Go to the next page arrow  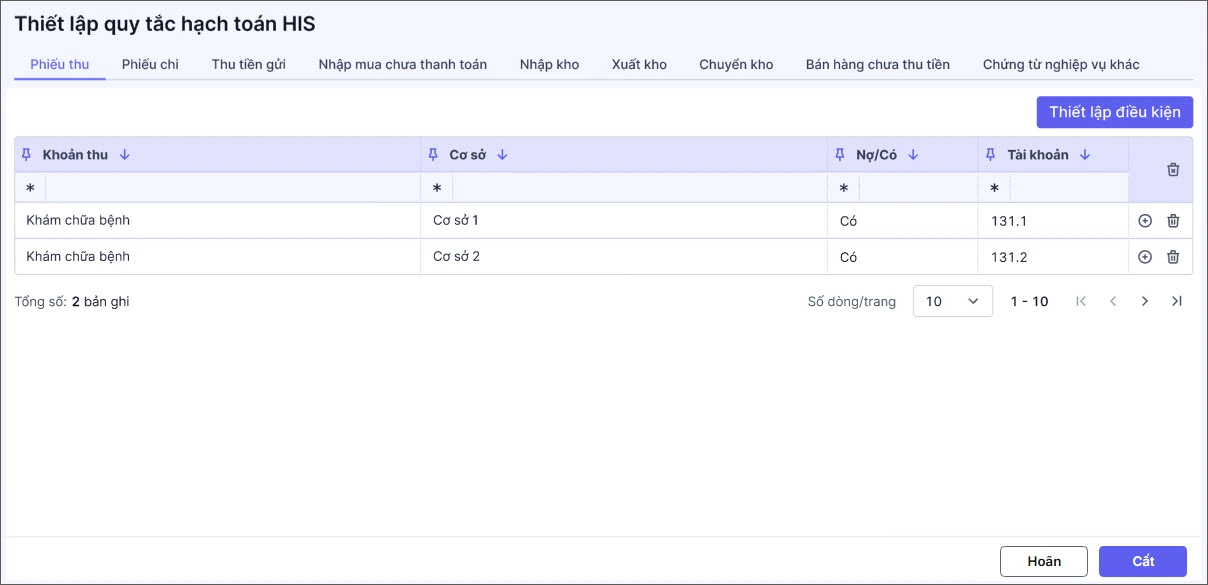[x=1145, y=301]
